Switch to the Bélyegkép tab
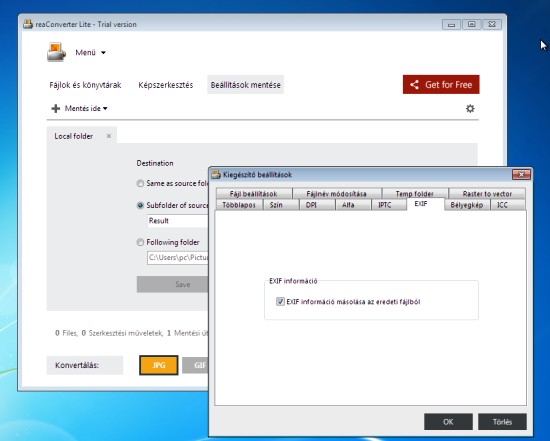Screen dimensions: 550x441 click(467, 205)
